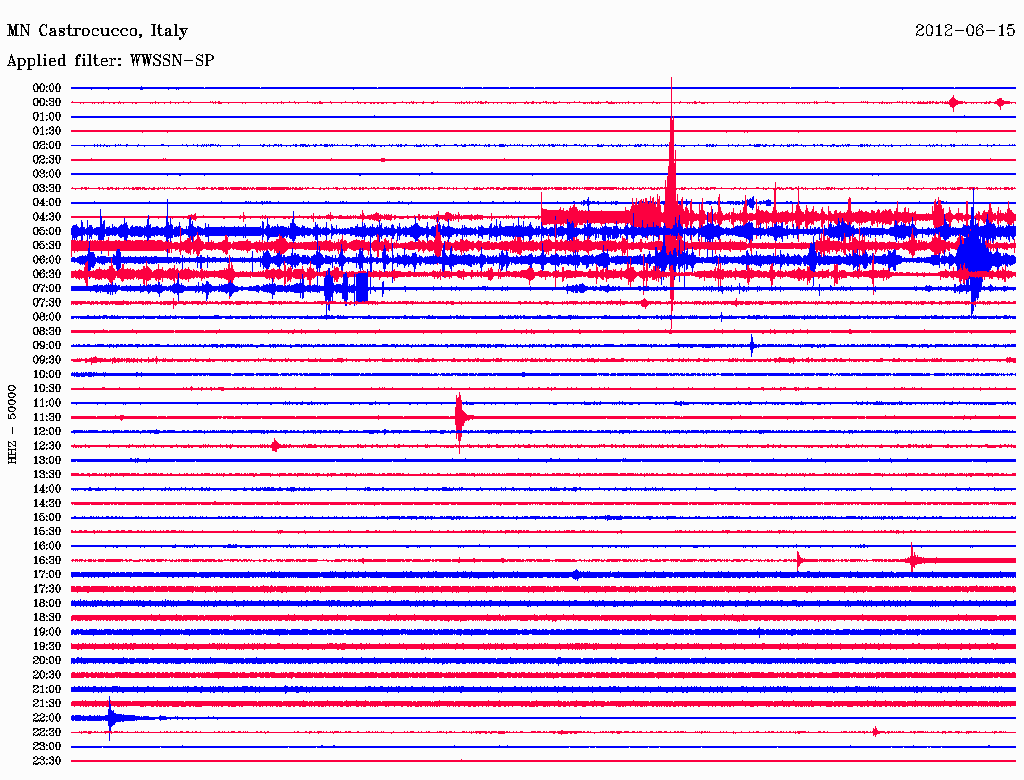
Task: Click the "MN Castrocucco, Italy" station title
Action: click(97, 31)
